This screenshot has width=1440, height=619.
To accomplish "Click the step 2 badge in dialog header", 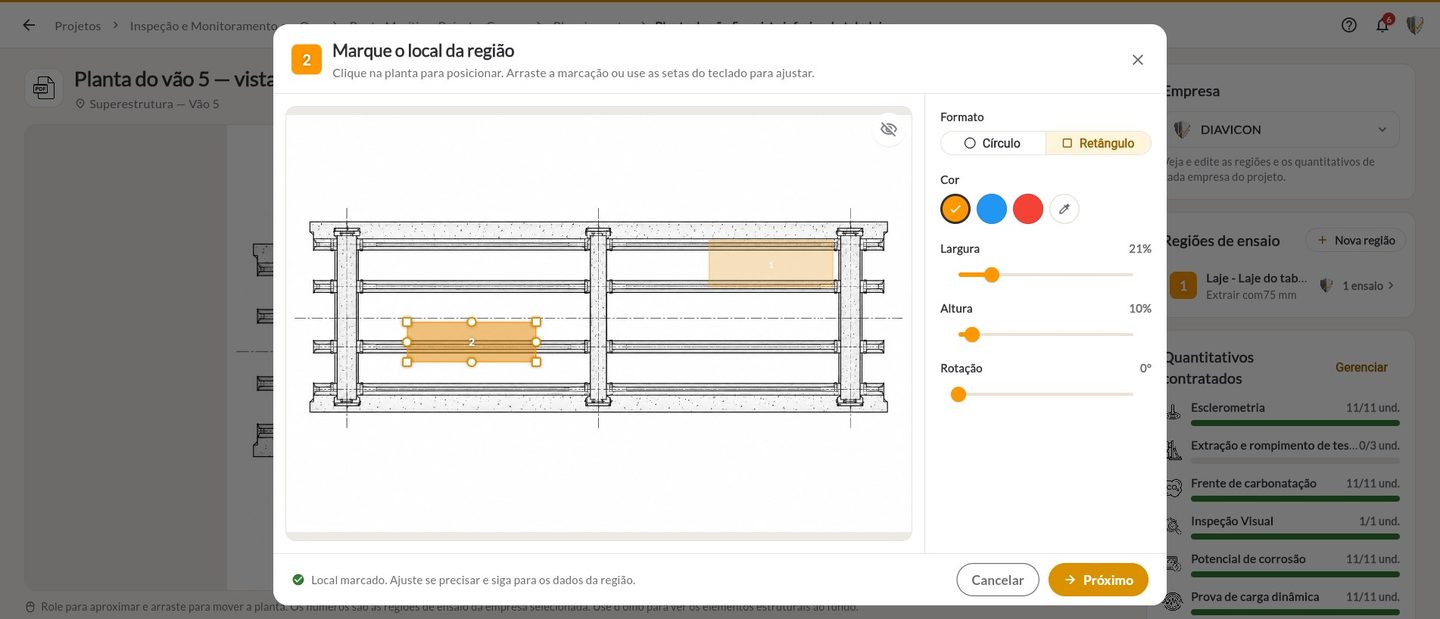I will coord(306,59).
